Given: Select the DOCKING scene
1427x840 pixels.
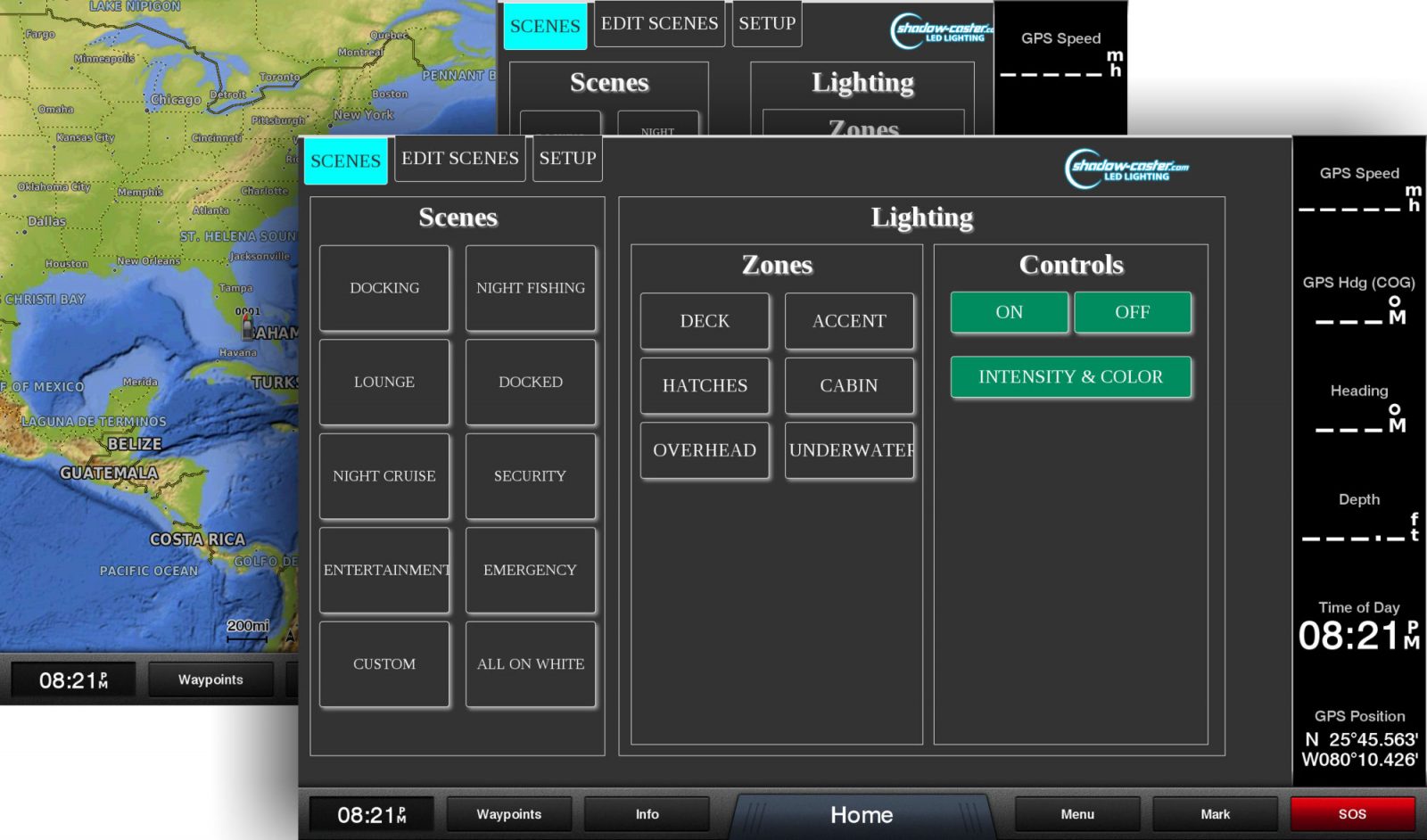Looking at the screenshot, I should tap(384, 287).
